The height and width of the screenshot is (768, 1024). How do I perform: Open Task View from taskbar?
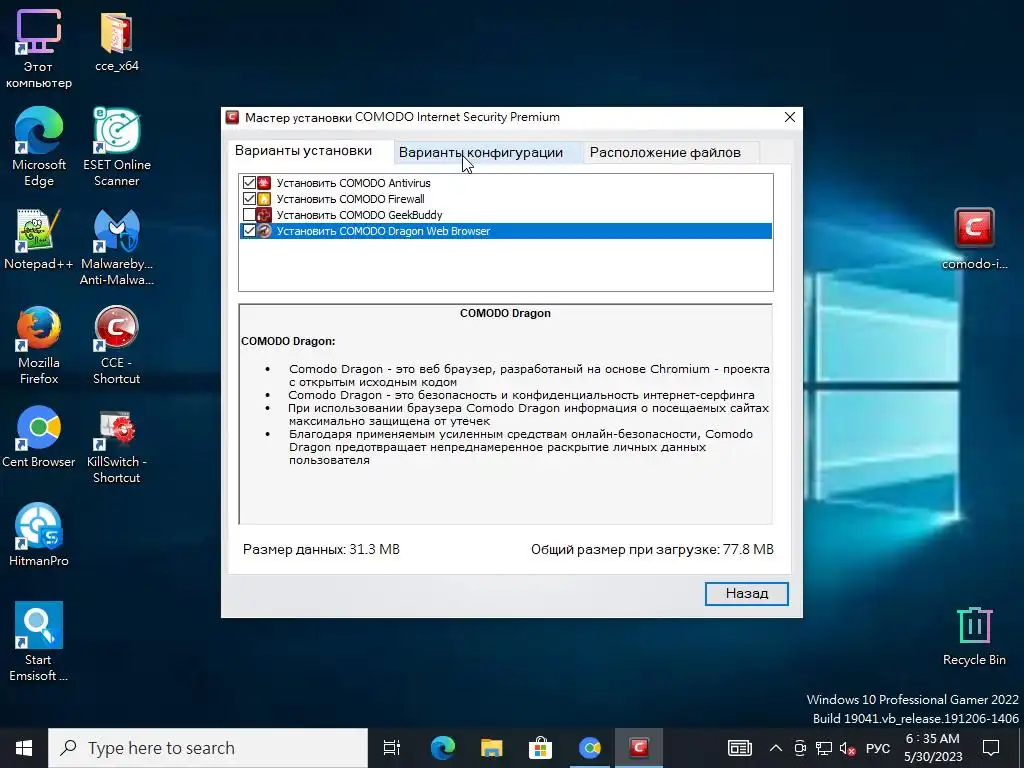click(392, 748)
